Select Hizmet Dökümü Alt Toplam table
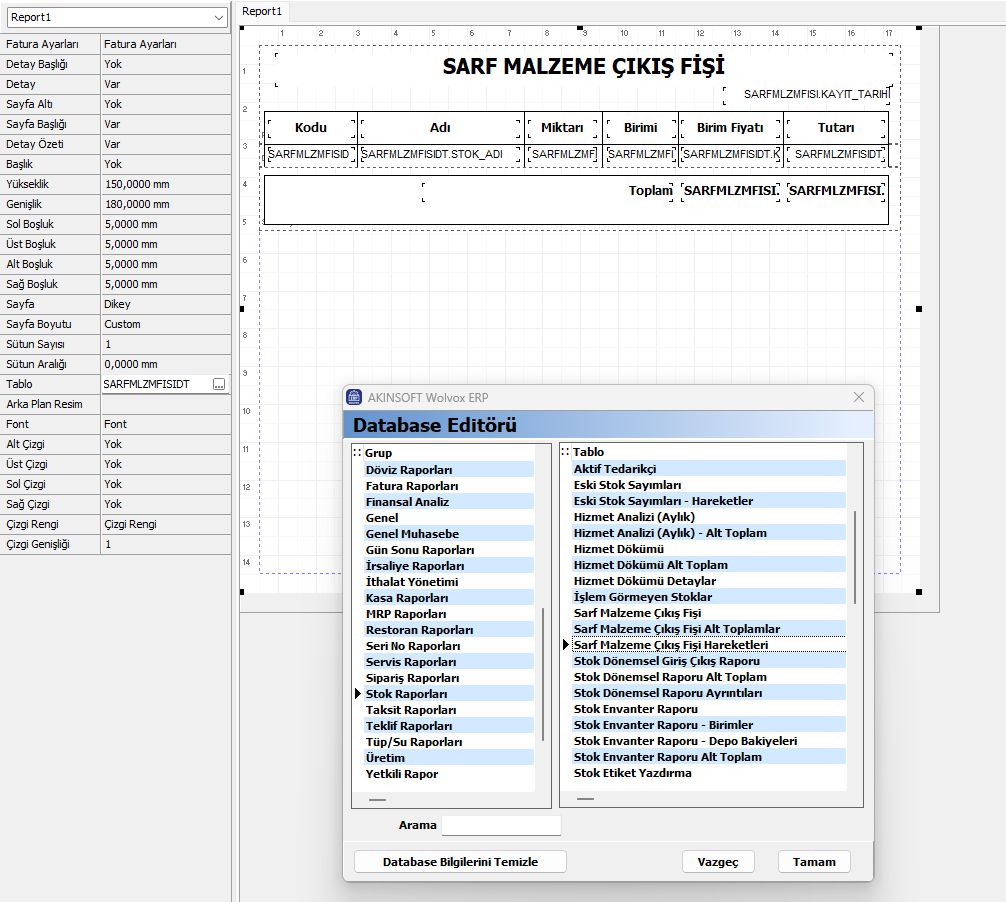The image size is (1006, 902). pyautogui.click(x=709, y=565)
